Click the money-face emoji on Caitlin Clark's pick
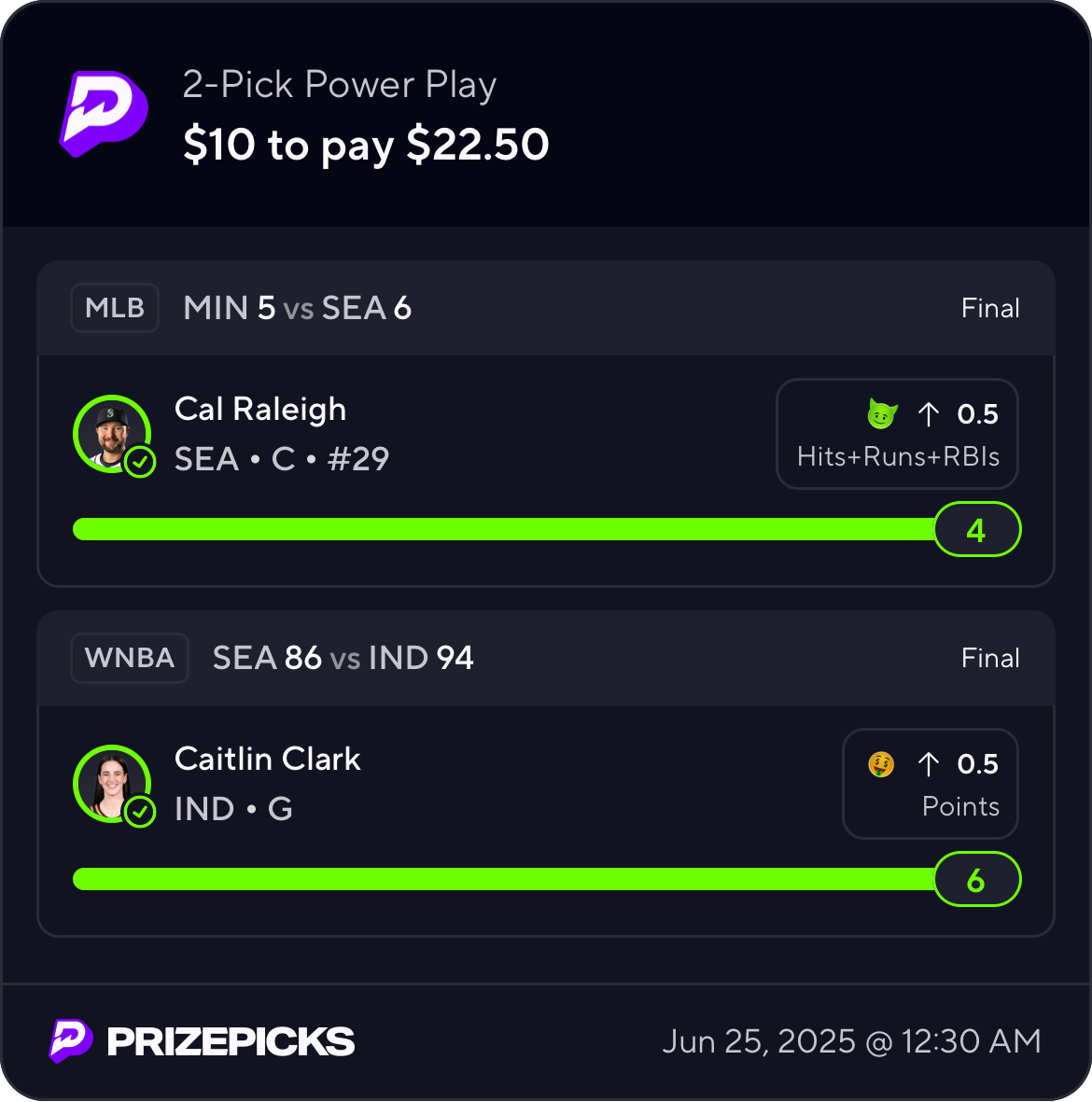Viewport: 1092px width, 1102px height. tap(881, 764)
